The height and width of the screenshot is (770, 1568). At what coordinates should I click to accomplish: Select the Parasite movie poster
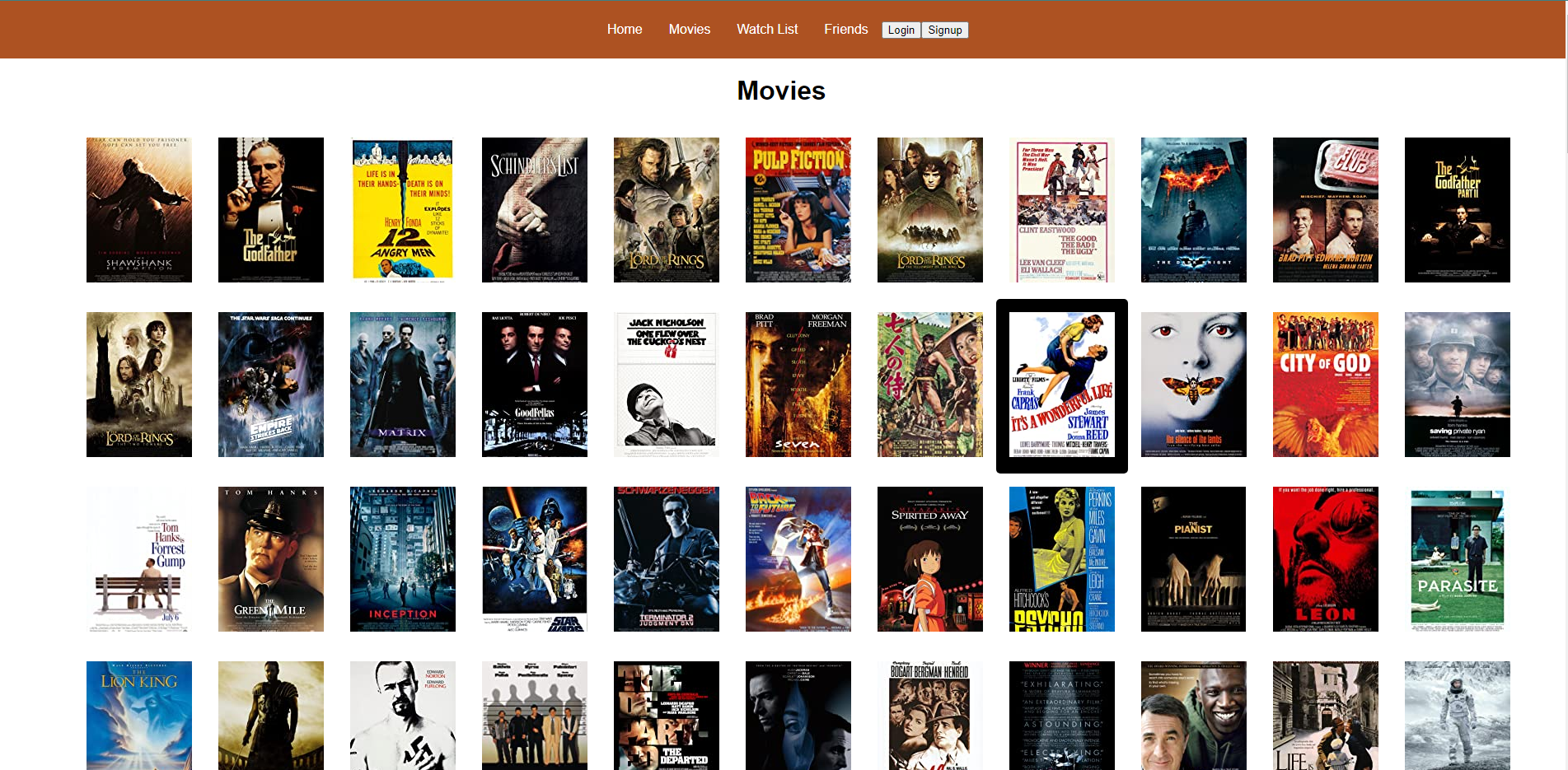point(1458,559)
